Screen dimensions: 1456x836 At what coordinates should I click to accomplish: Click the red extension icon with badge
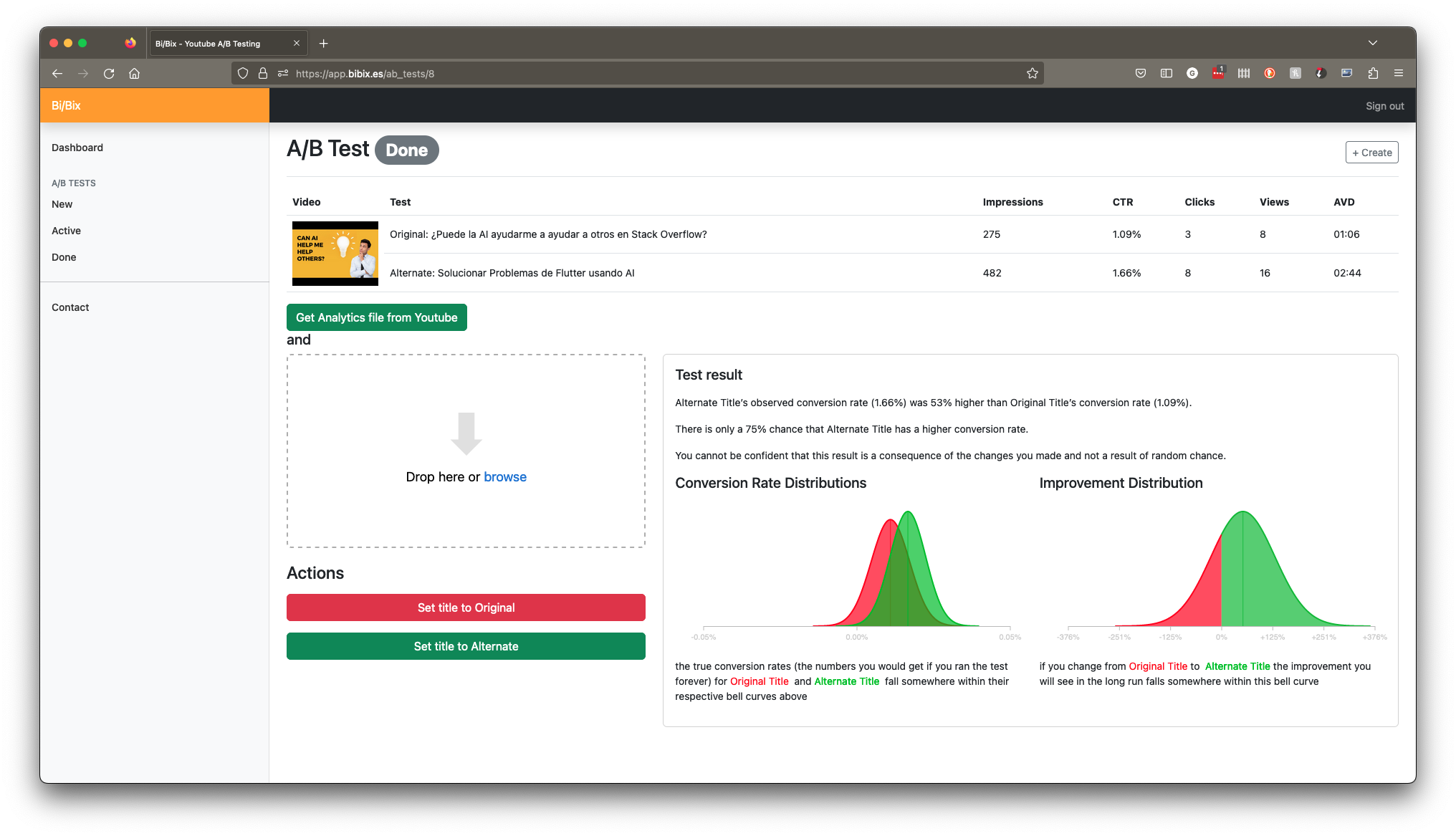pos(1218,72)
